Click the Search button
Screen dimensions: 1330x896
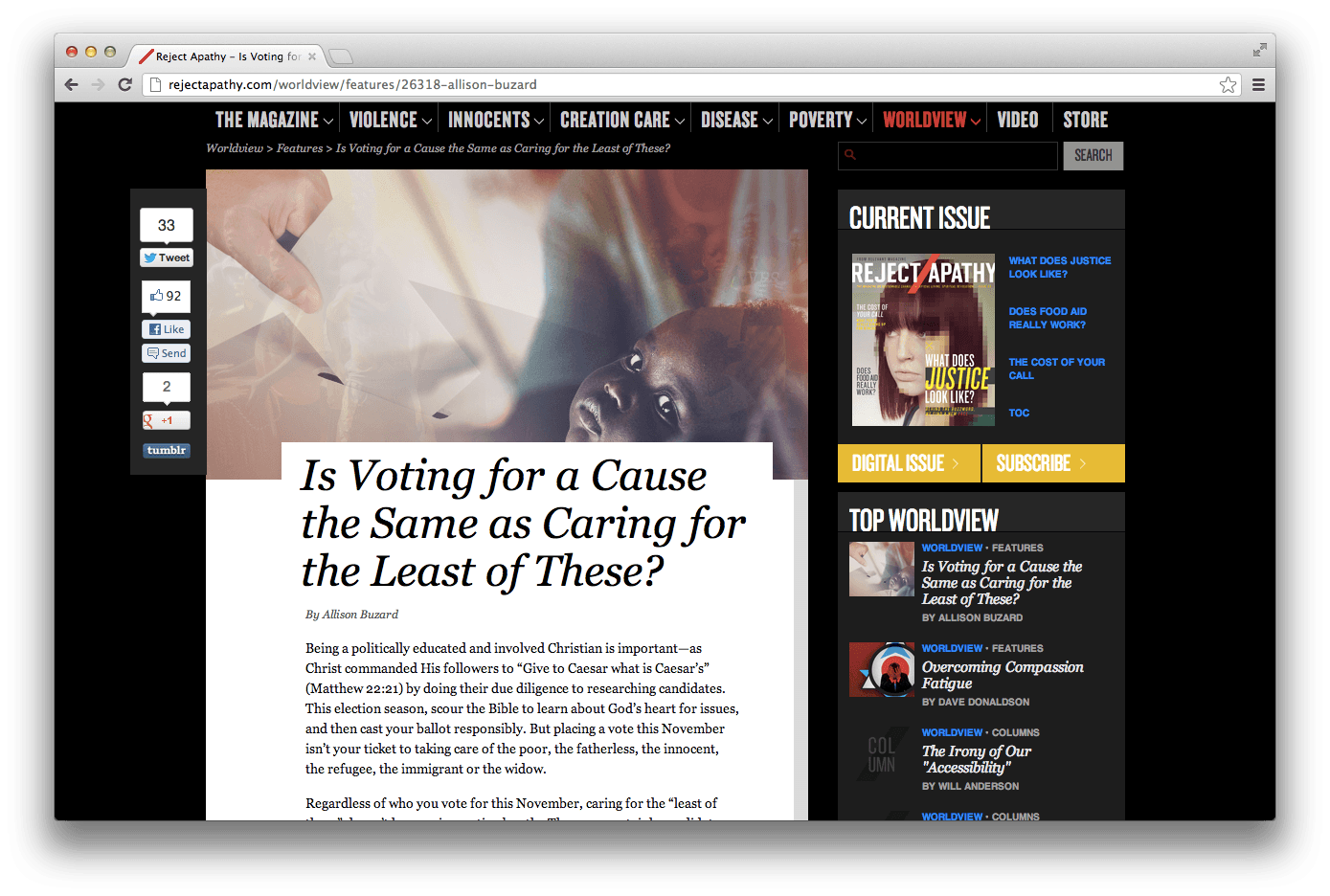pos(1093,155)
